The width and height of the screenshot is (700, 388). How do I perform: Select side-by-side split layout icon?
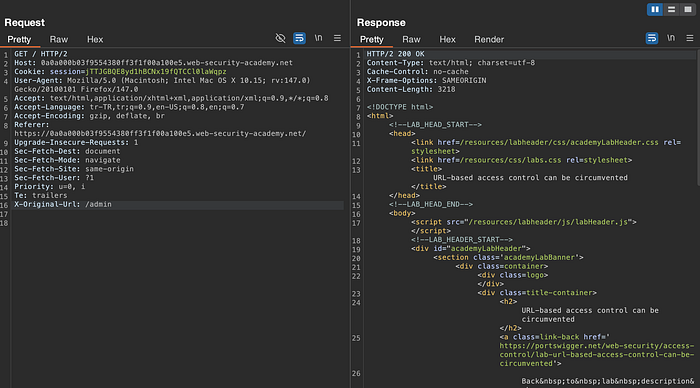click(x=655, y=9)
